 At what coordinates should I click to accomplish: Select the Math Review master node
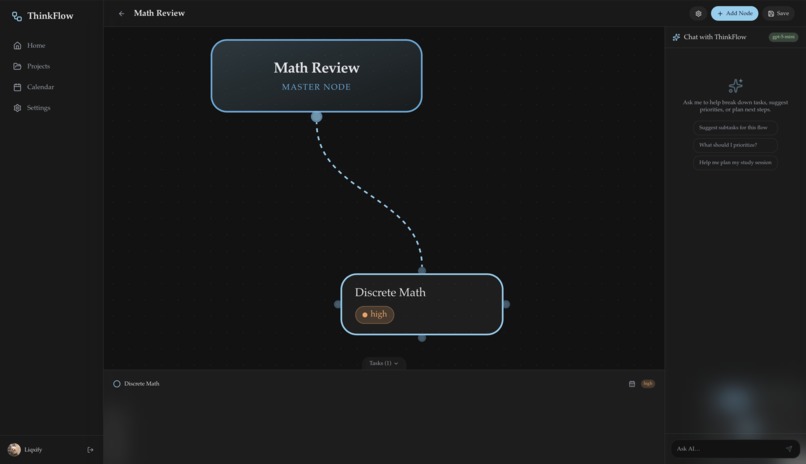pos(317,76)
